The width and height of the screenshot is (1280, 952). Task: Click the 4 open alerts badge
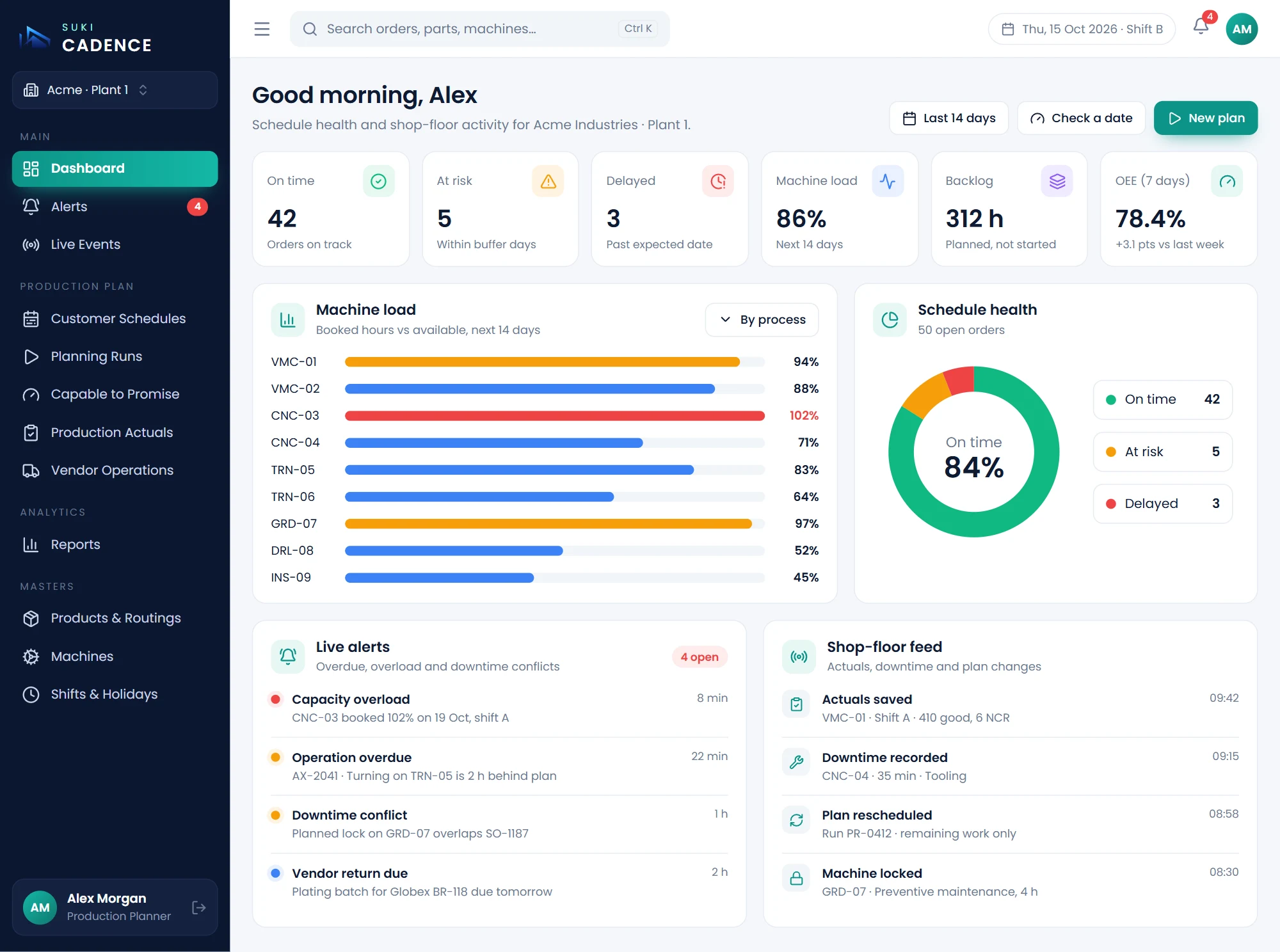point(700,657)
